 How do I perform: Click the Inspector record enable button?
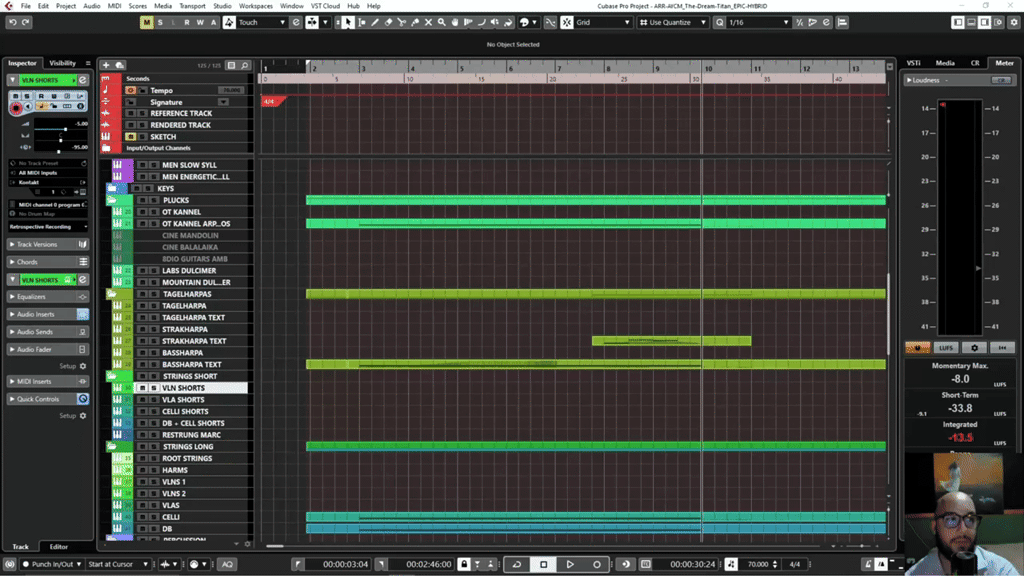click(16, 108)
